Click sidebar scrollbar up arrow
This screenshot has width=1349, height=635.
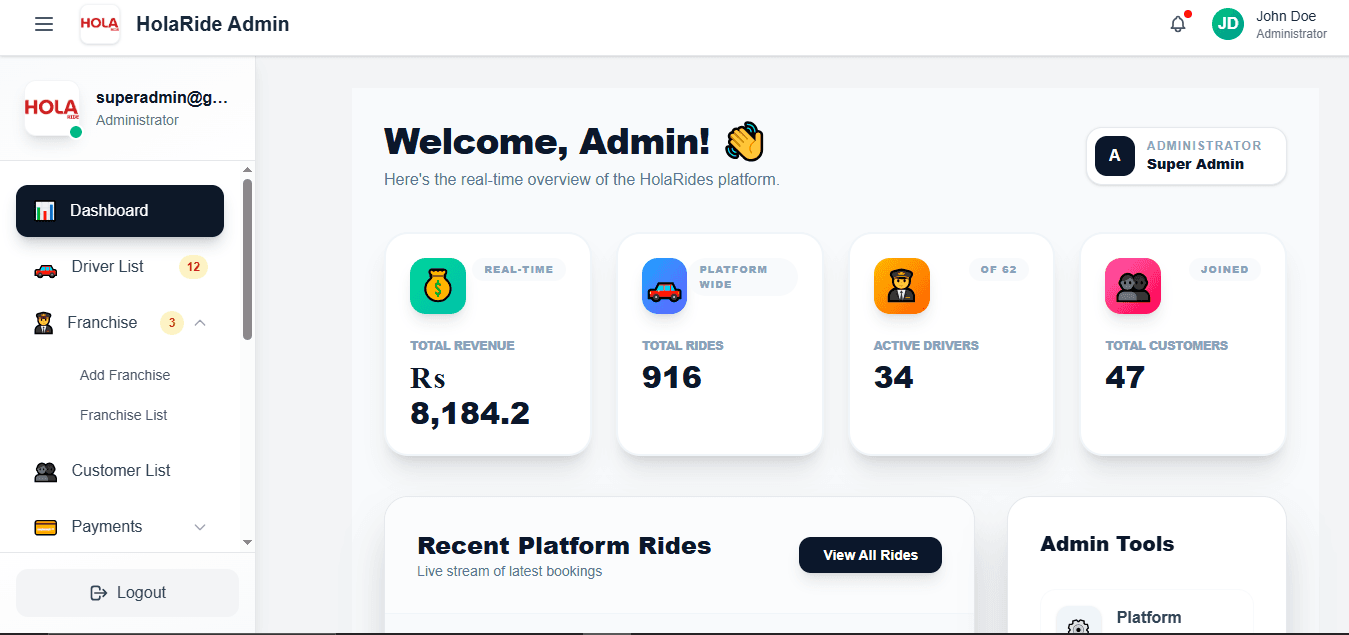point(248,171)
